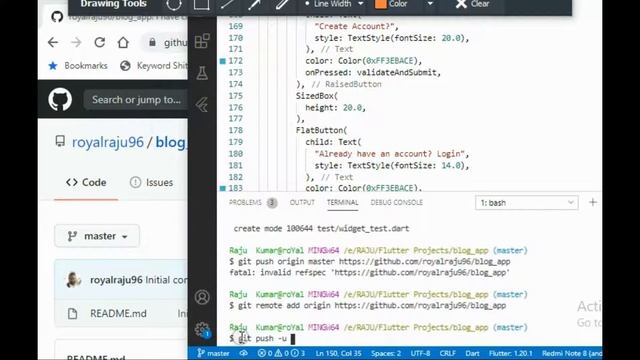This screenshot has width=640, height=360.
Task: Switch to the Output panel tab
Action: pyautogui.click(x=302, y=202)
